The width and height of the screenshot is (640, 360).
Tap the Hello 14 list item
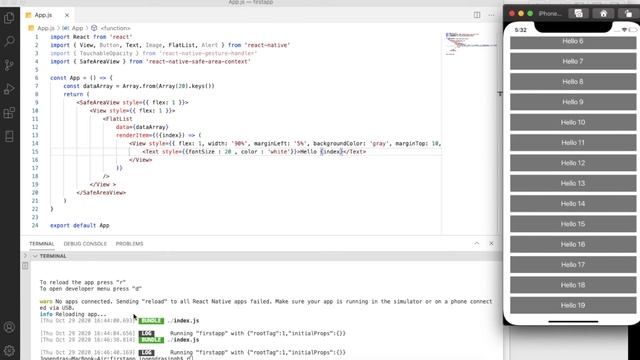(x=573, y=204)
